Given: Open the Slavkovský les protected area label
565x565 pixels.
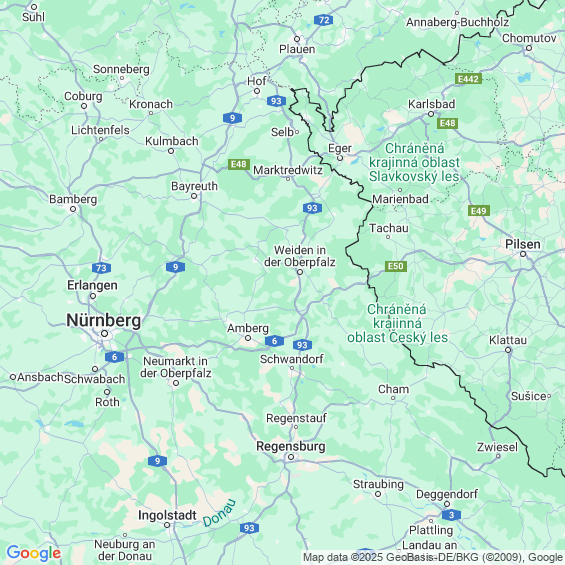Looking at the screenshot, I should tap(414, 163).
